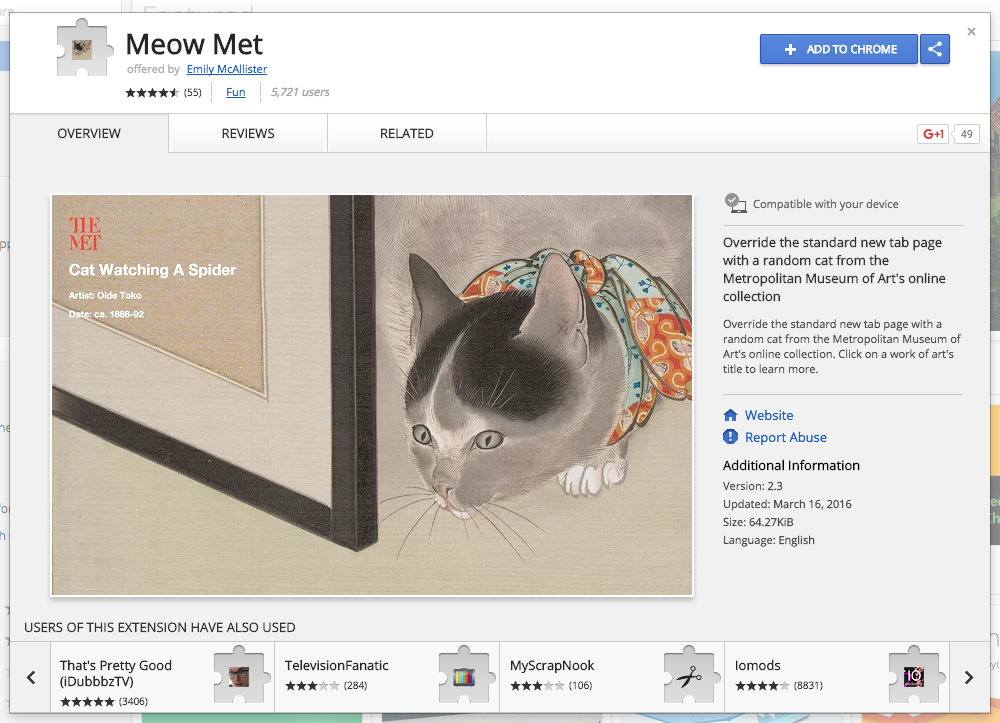Click 'Compatible with your device' text

(825, 204)
